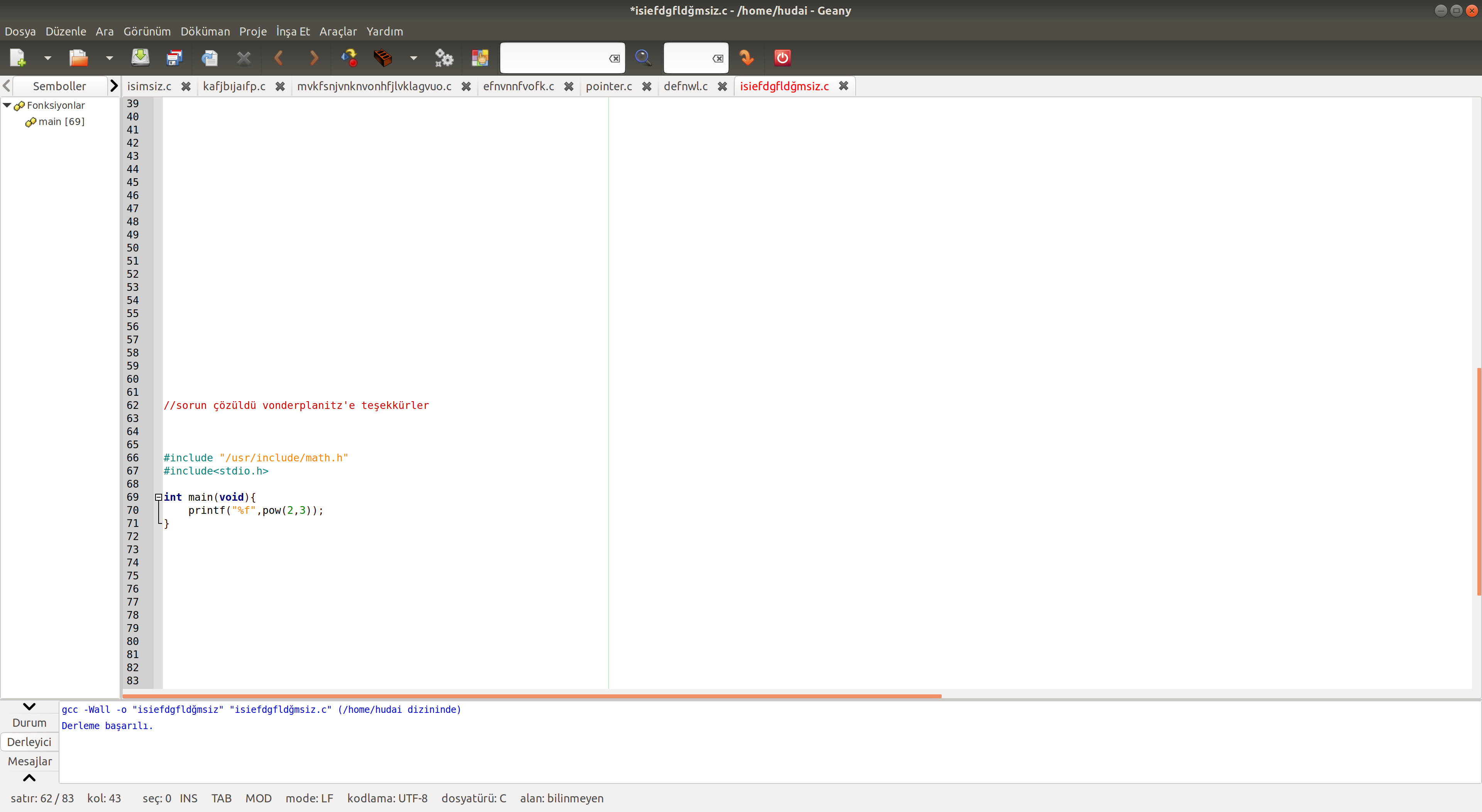The height and width of the screenshot is (812, 1482).
Task: Select the Derleyici message tab
Action: point(29,742)
